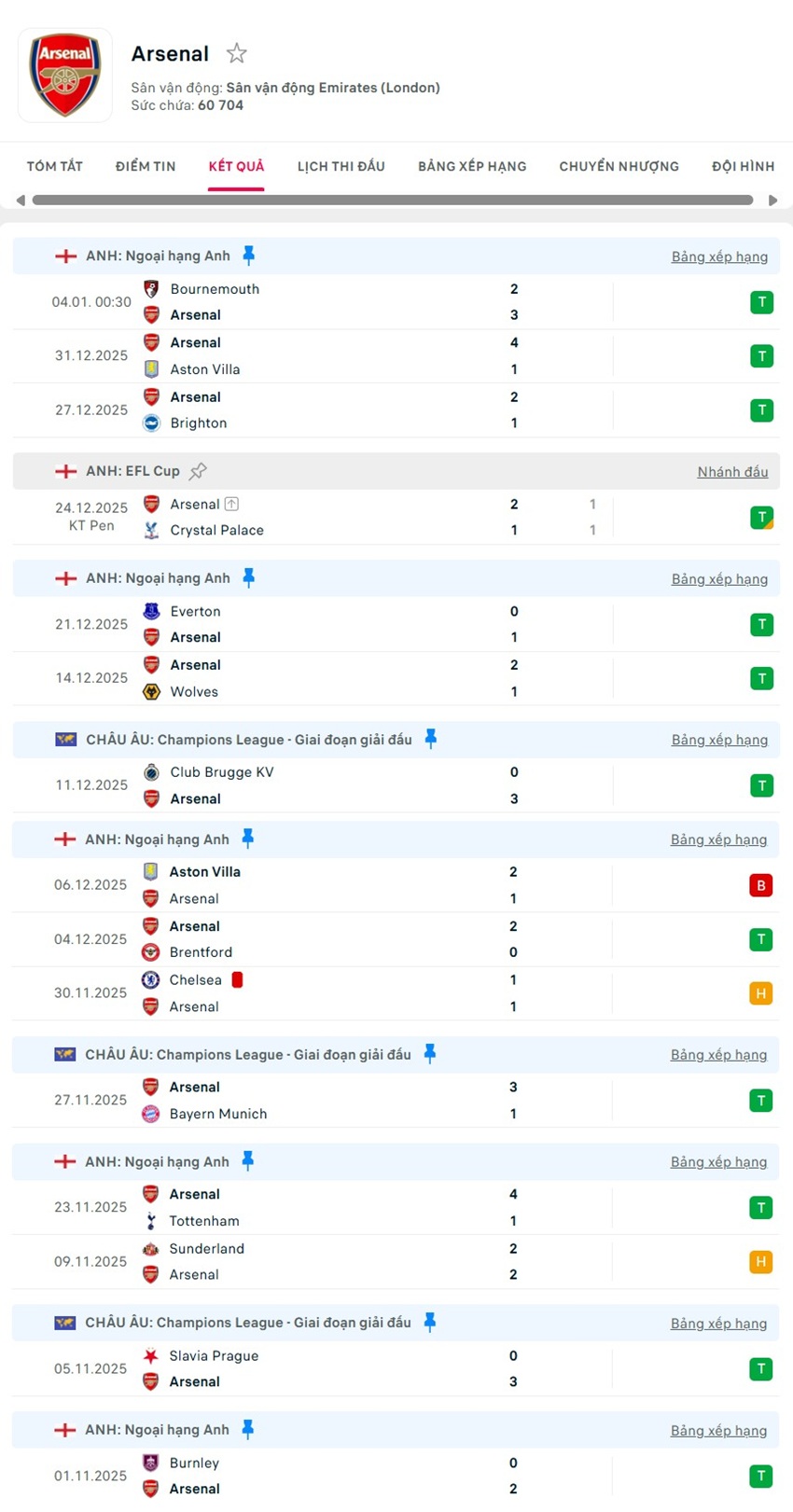Open the Bảng xếp hạng link for Premier League
Viewport: 793px width, 1512px height.
(x=719, y=256)
